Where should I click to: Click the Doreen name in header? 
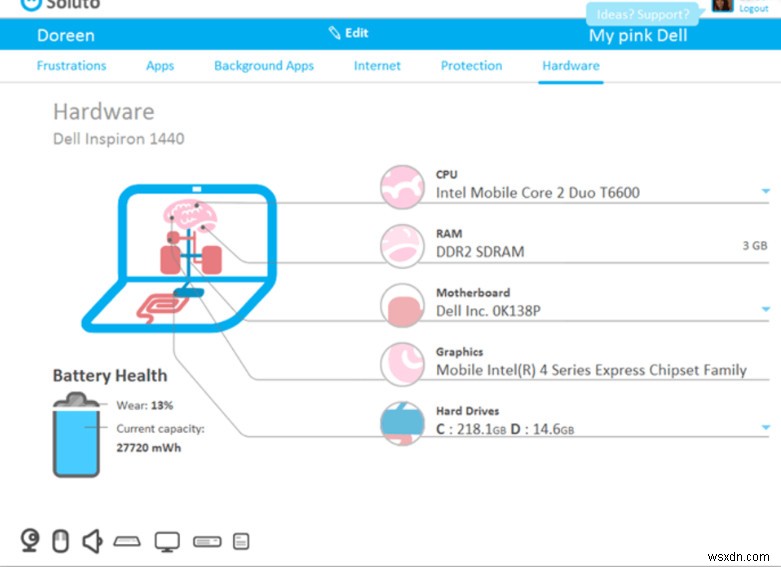(66, 35)
